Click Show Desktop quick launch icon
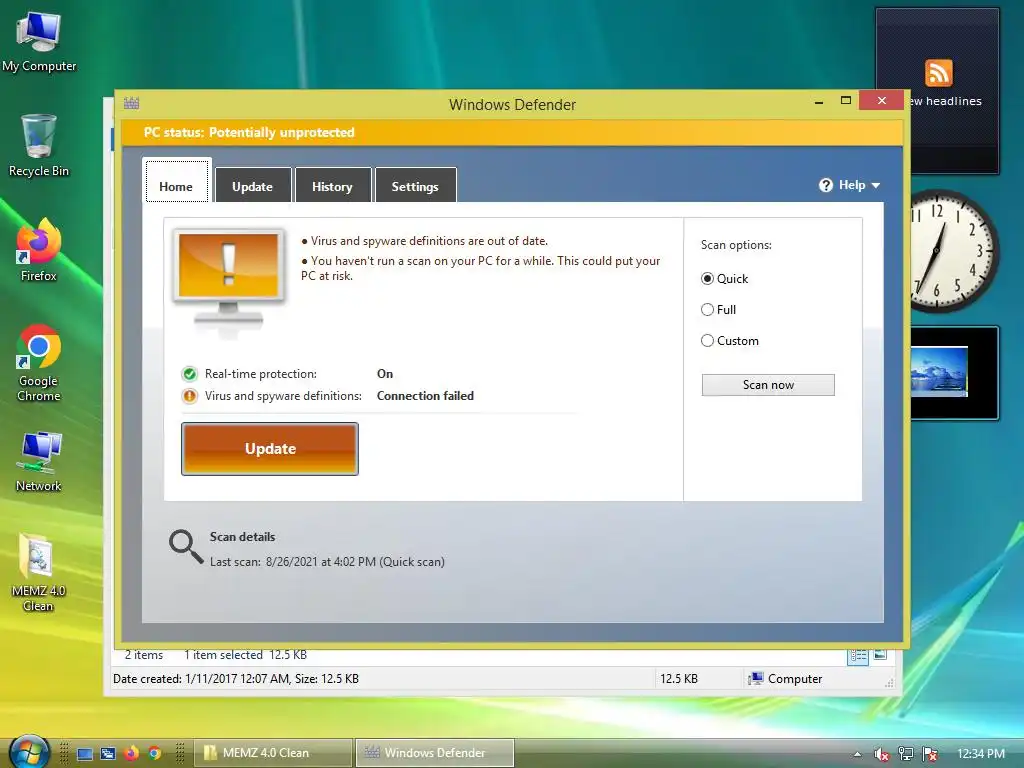 [85, 754]
